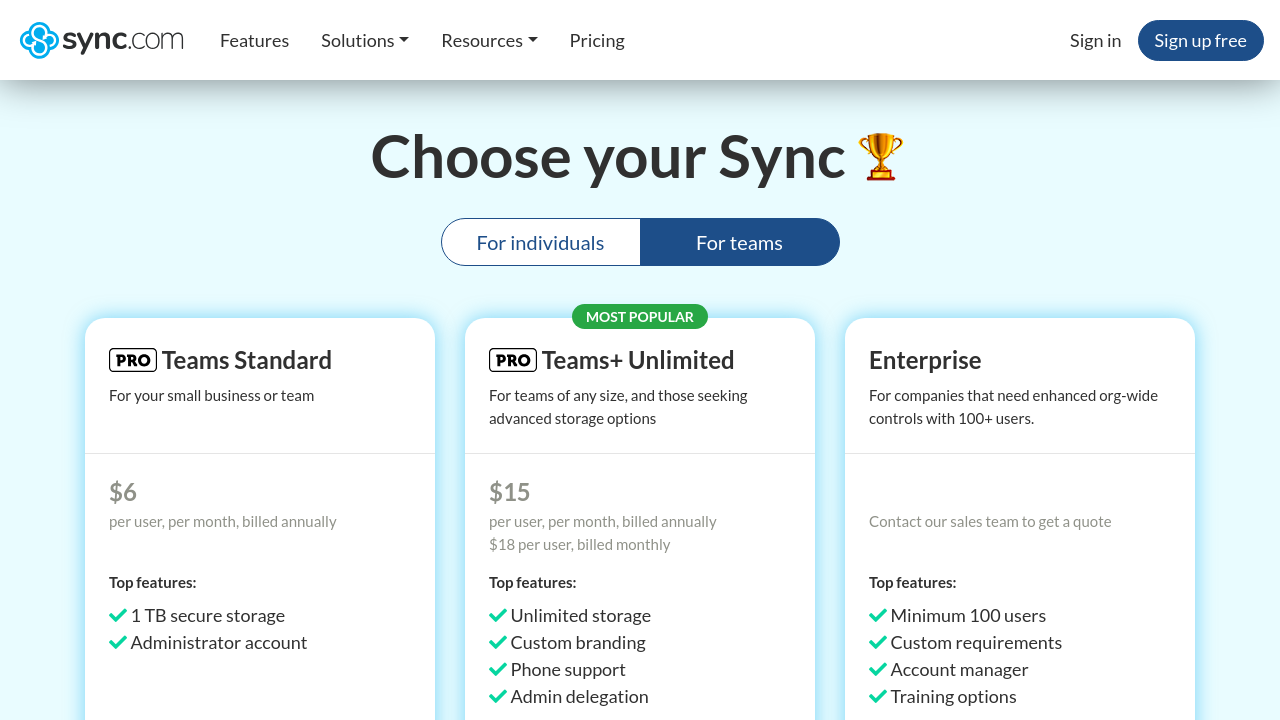Click the PRO badge on Teams+ Unlimited

click(513, 360)
